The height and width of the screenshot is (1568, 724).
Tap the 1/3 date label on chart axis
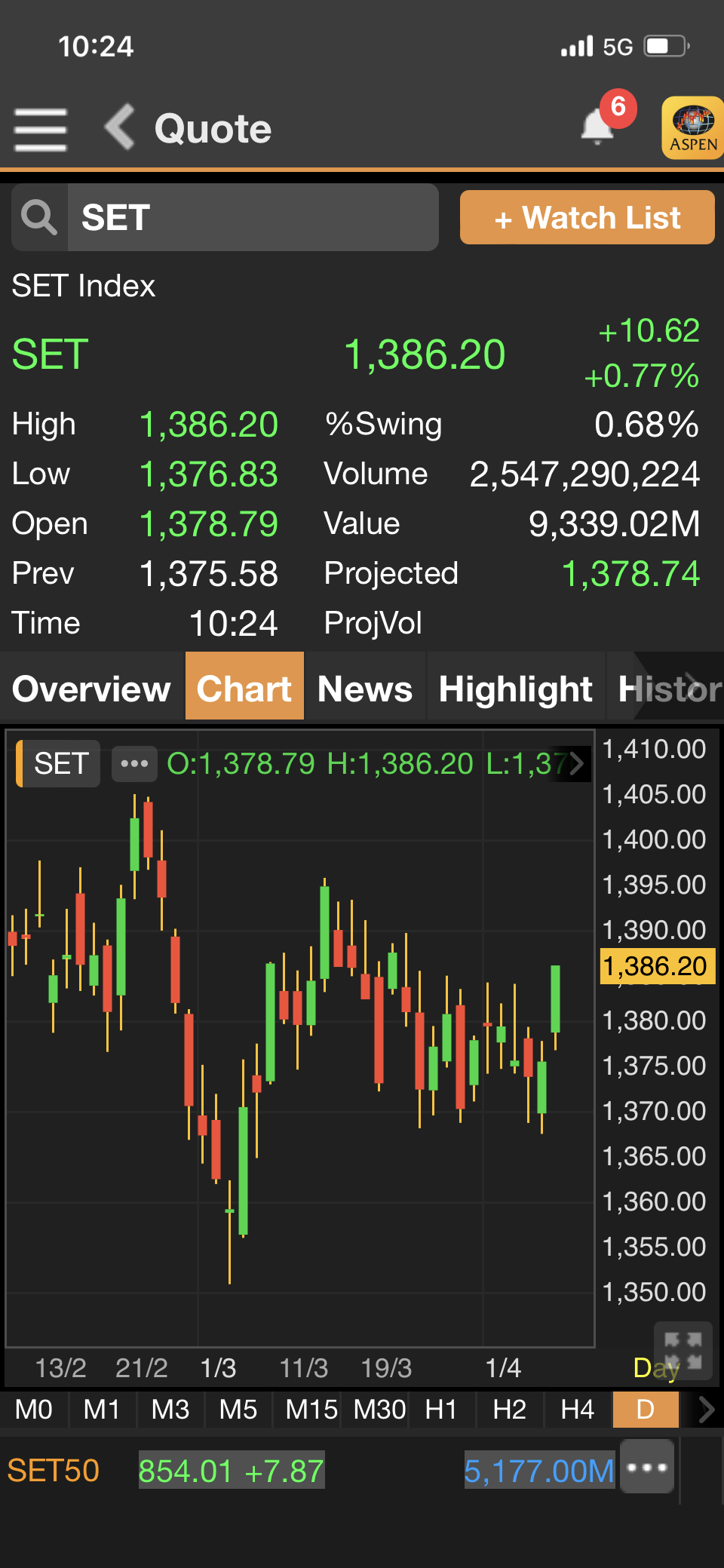click(218, 1367)
